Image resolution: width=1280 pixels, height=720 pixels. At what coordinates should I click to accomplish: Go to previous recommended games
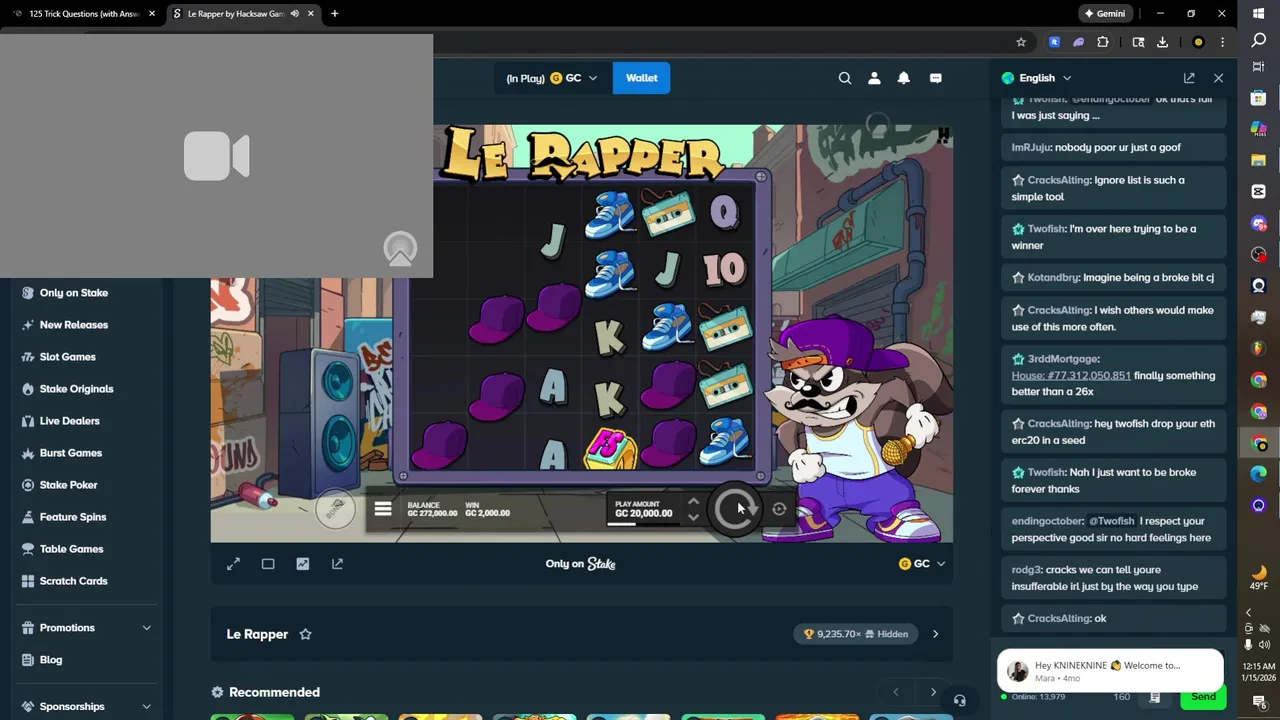[896, 692]
